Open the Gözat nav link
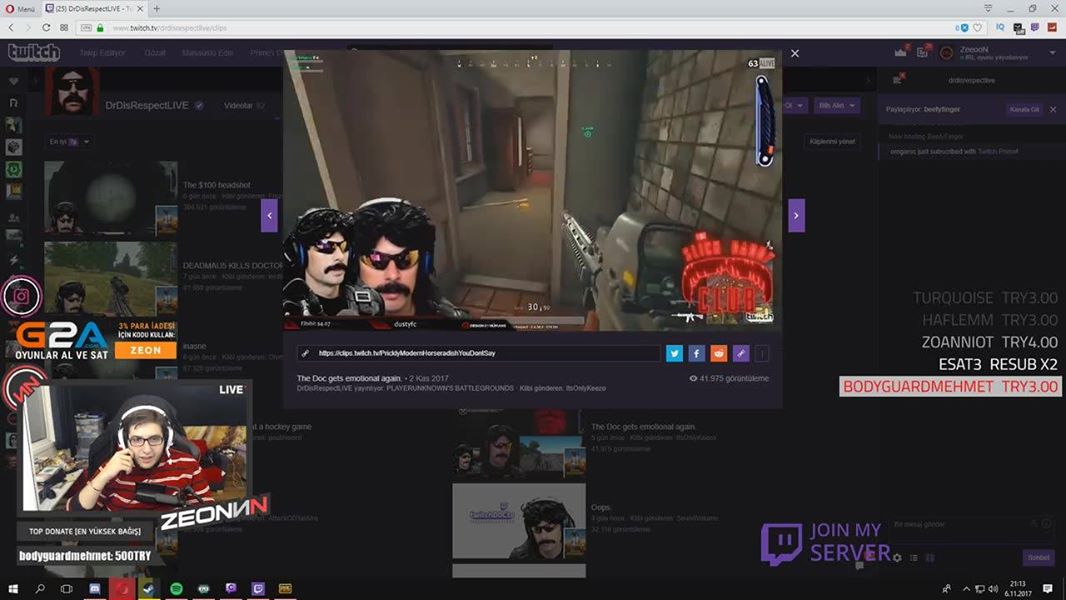 155,52
